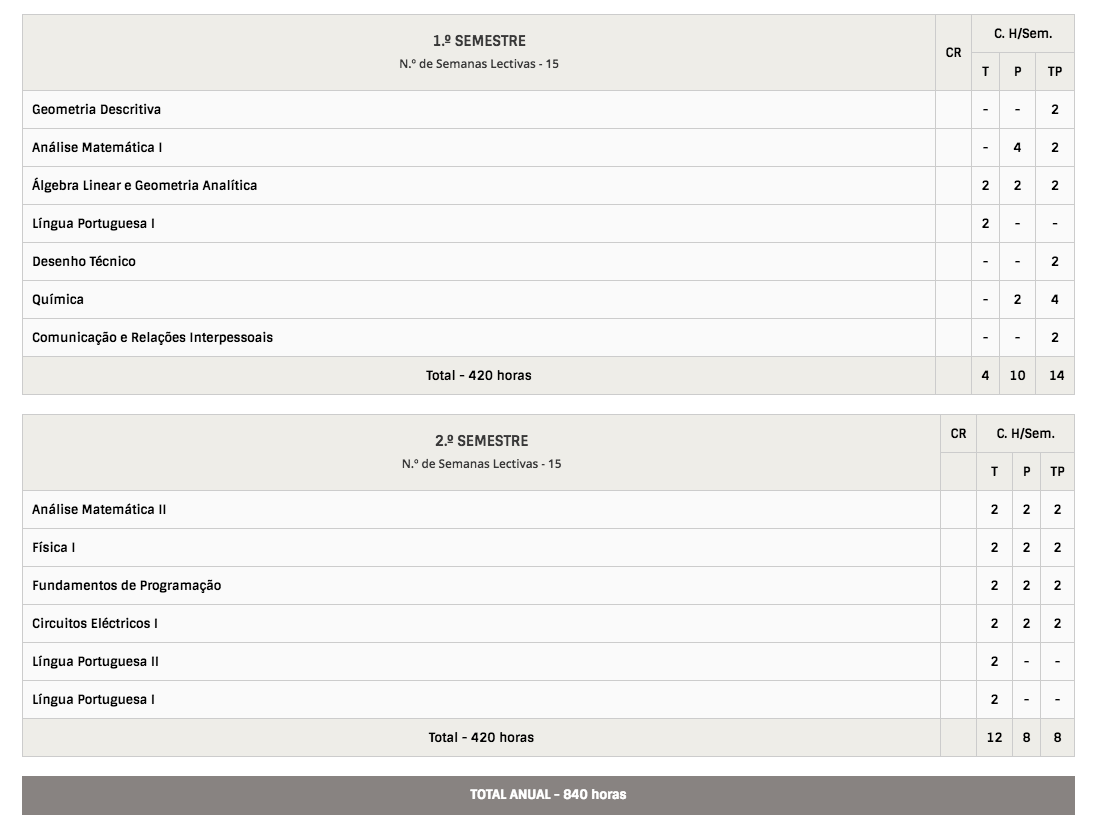Click Desenho Técnico course name
The image size is (1098, 824).
click(x=84, y=261)
